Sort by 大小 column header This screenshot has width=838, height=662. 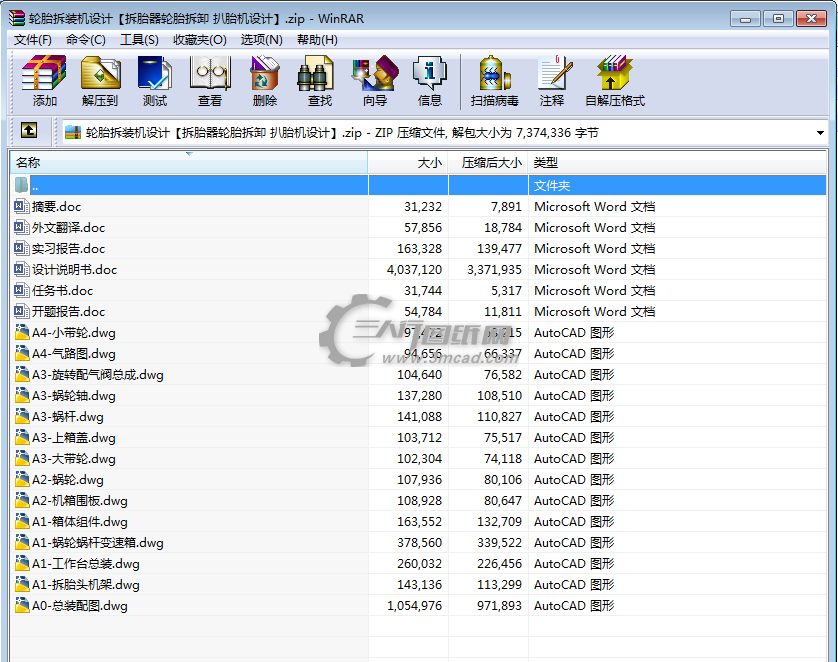(x=408, y=162)
